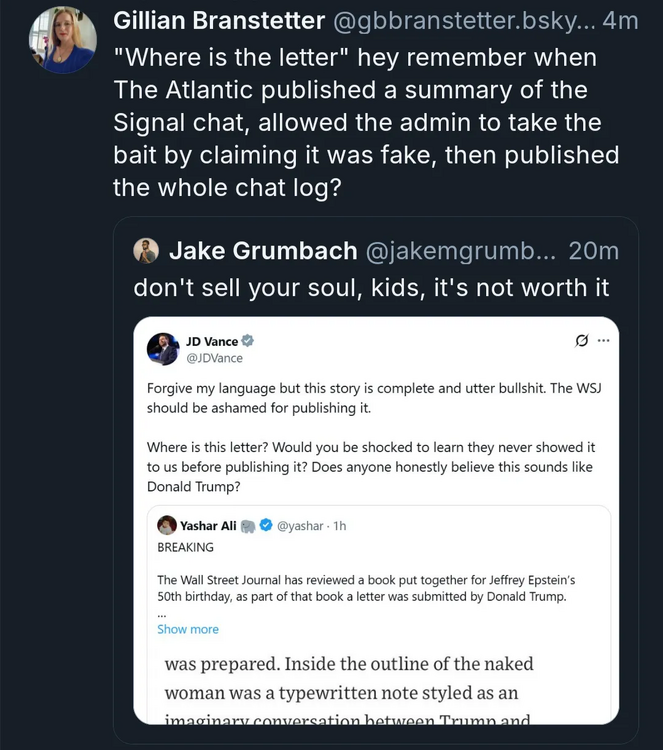663x750 pixels.
Task: Click the elephant emoji beside Yashar Ali
Action: 248,525
